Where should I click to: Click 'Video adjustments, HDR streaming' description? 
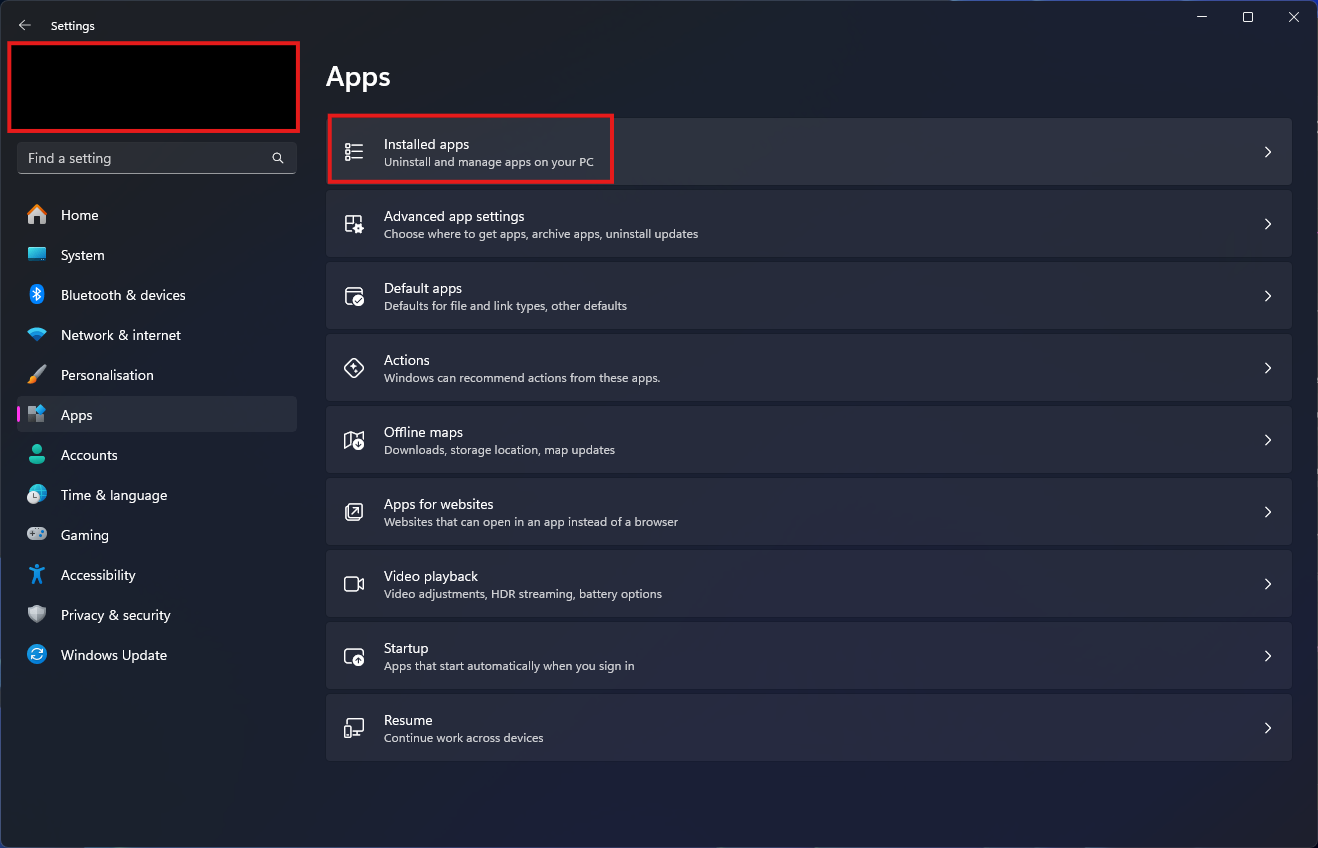pyautogui.click(x=523, y=594)
